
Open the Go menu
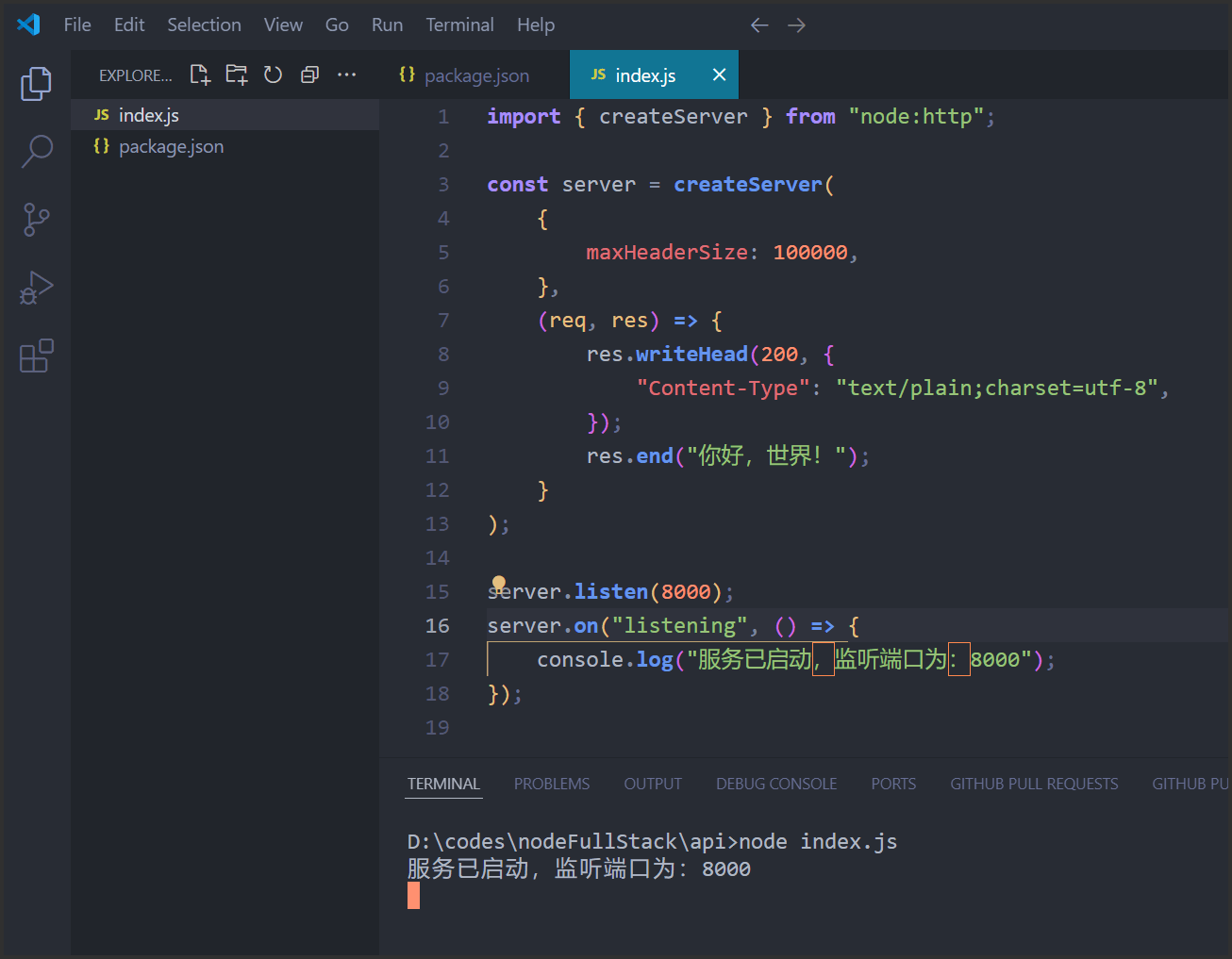point(337,25)
